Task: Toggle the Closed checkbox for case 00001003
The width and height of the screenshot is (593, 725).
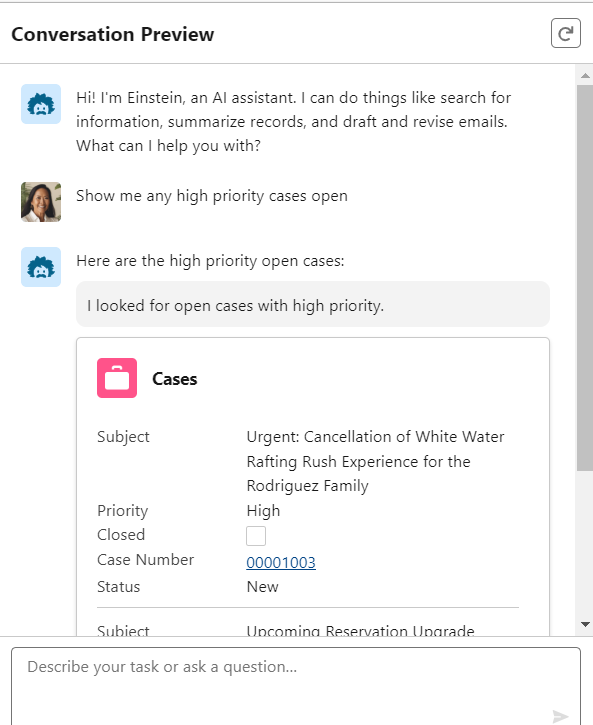Action: click(256, 536)
